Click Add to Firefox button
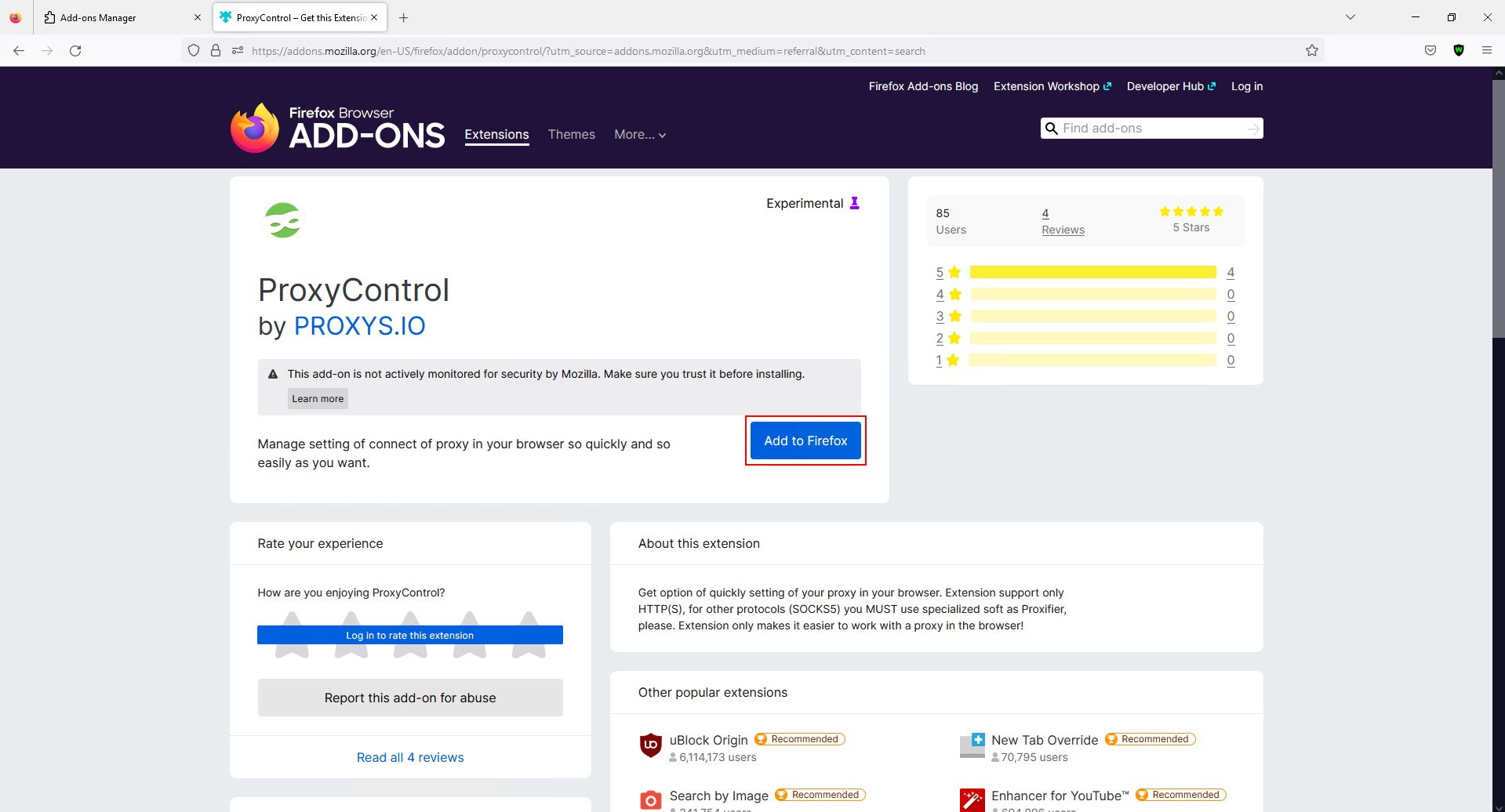1505x812 pixels. [805, 440]
